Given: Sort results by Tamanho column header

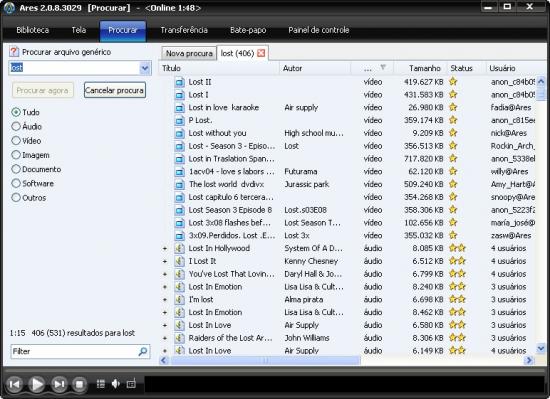Looking at the screenshot, I should click(x=420, y=68).
